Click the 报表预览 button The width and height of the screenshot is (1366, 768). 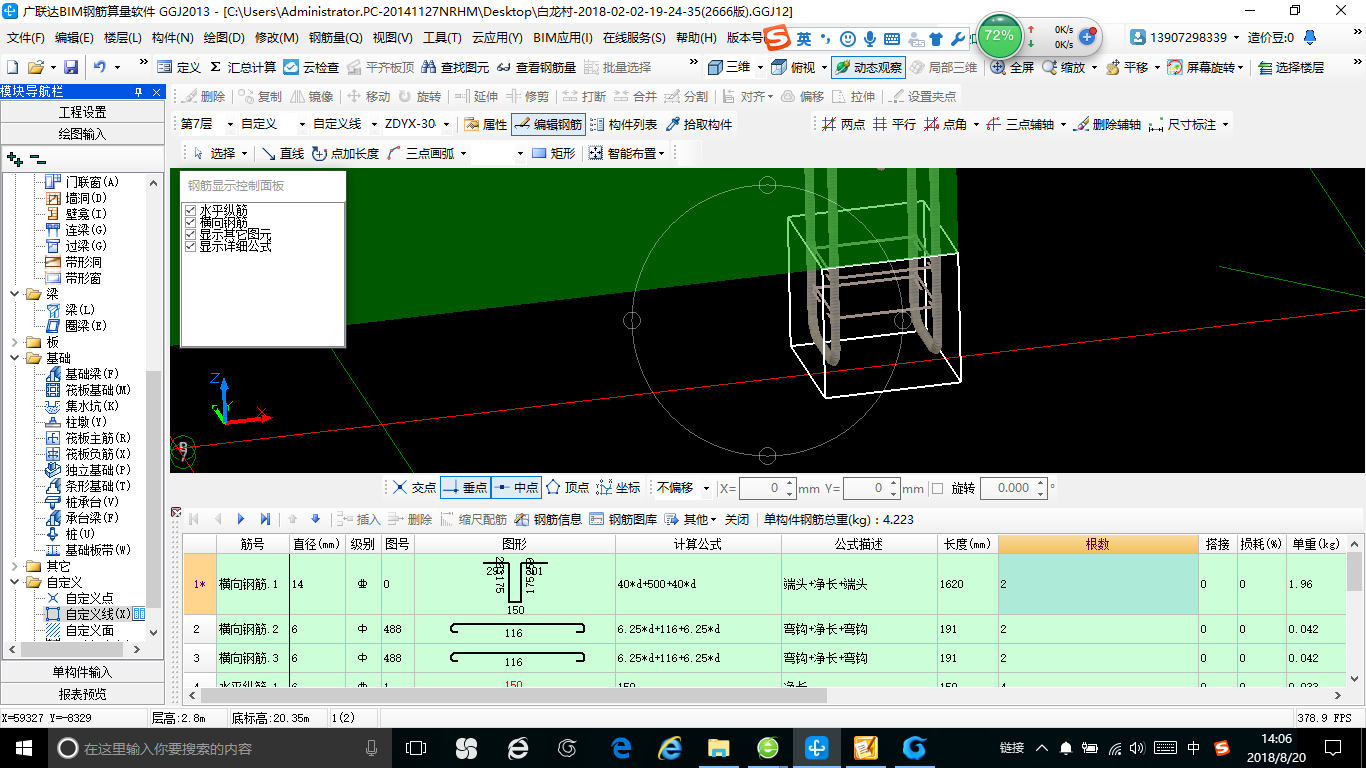(x=82, y=693)
